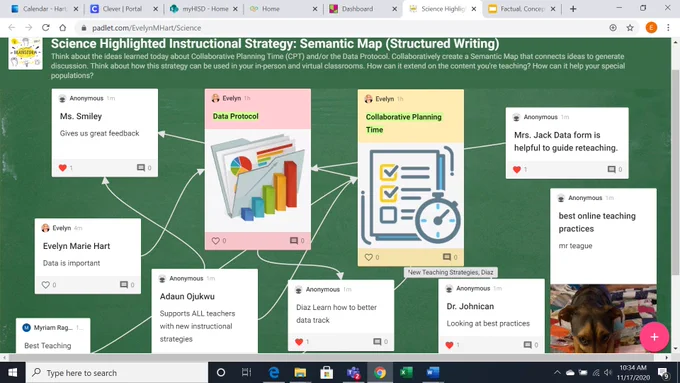
Task: Click the padlet brainstorm logo icon
Action: [x=26, y=53]
